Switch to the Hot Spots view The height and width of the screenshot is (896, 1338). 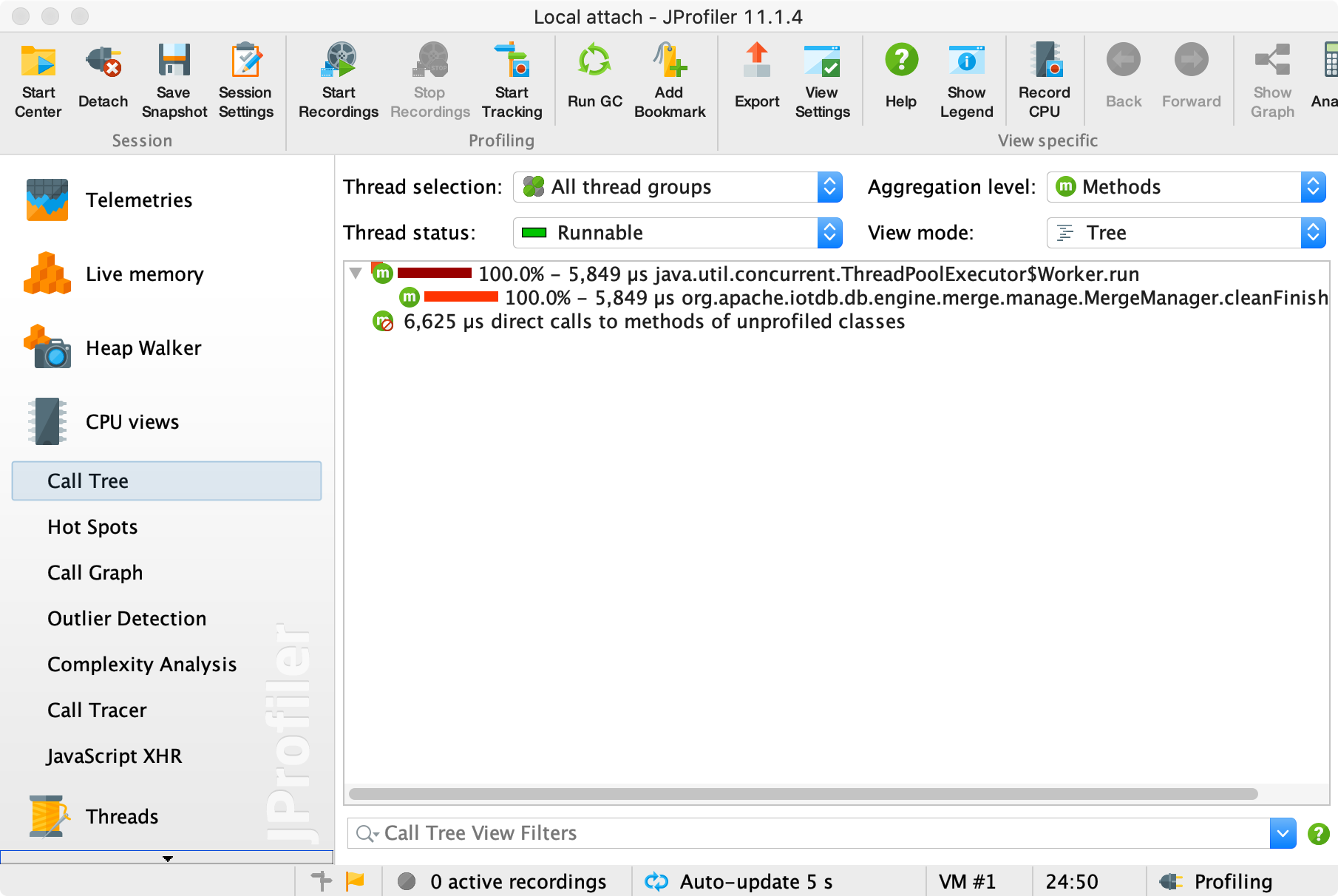(x=92, y=526)
